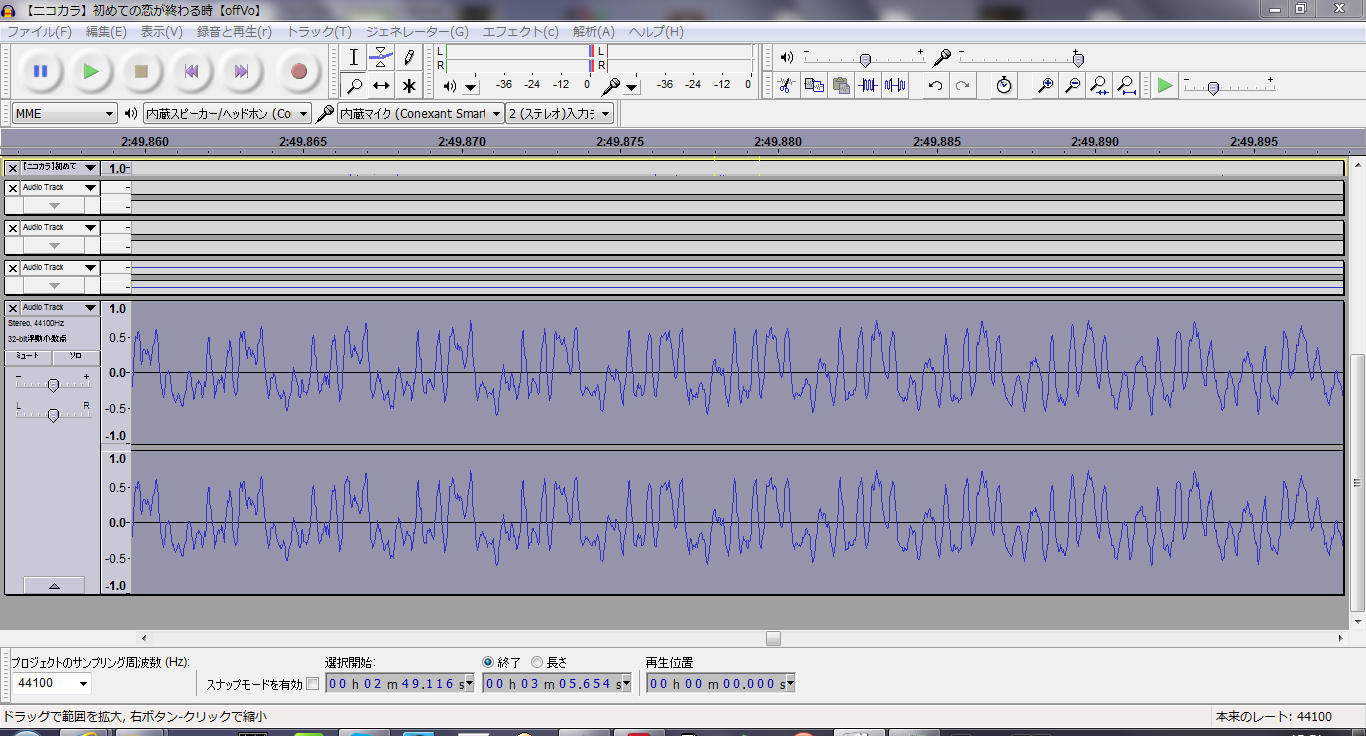Image resolution: width=1366 pixels, height=736 pixels.
Task: Begin recording with the red Record button
Action: pos(298,71)
